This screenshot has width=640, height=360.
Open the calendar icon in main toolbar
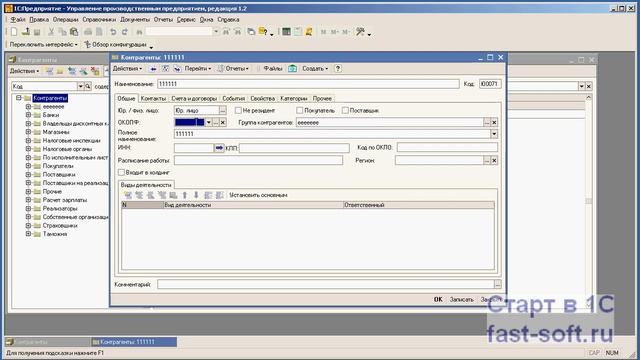click(x=298, y=31)
